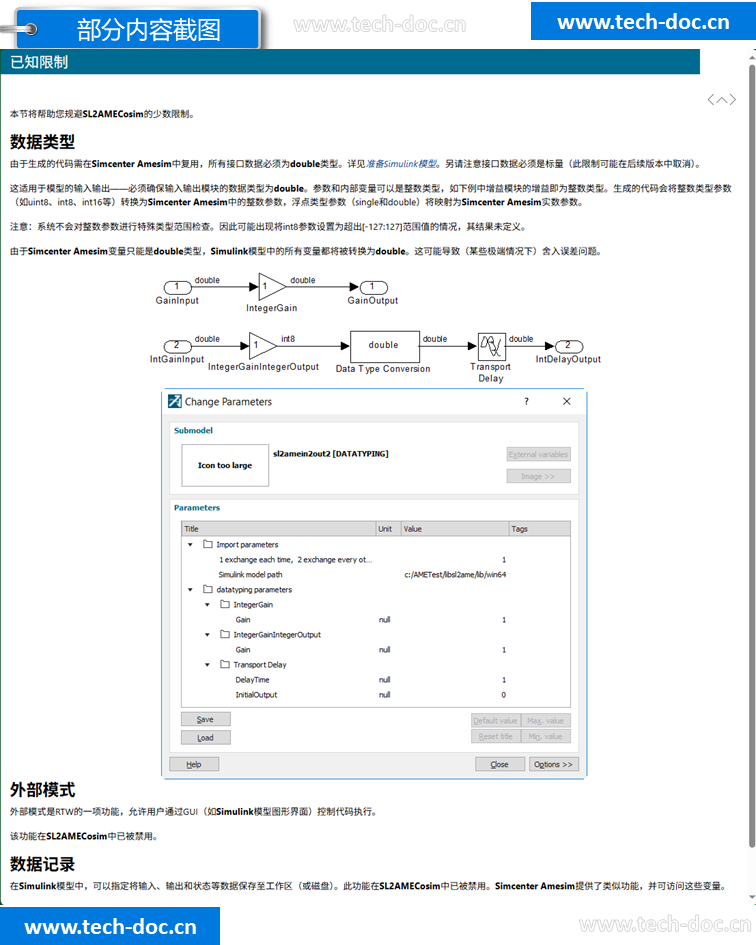Collapse the IntegerGainIntegerOutput tree node
Viewport: 756px width, 945px height.
point(207,635)
